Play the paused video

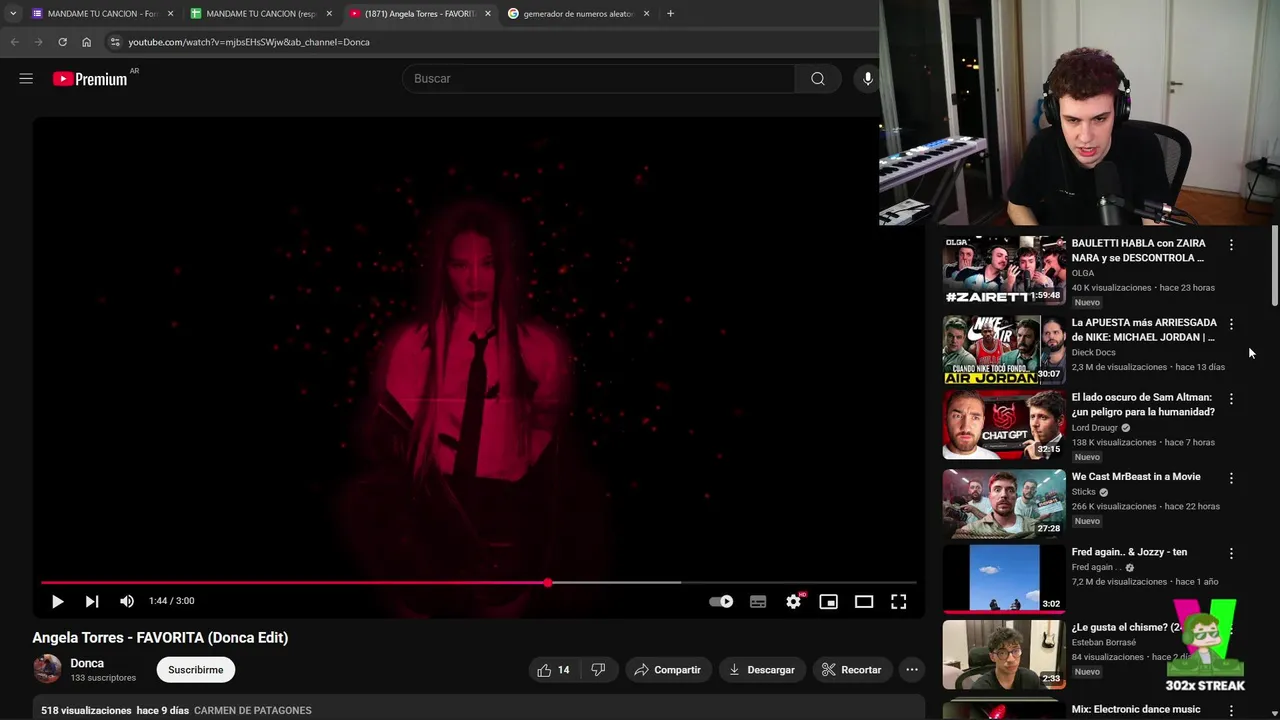click(x=57, y=601)
